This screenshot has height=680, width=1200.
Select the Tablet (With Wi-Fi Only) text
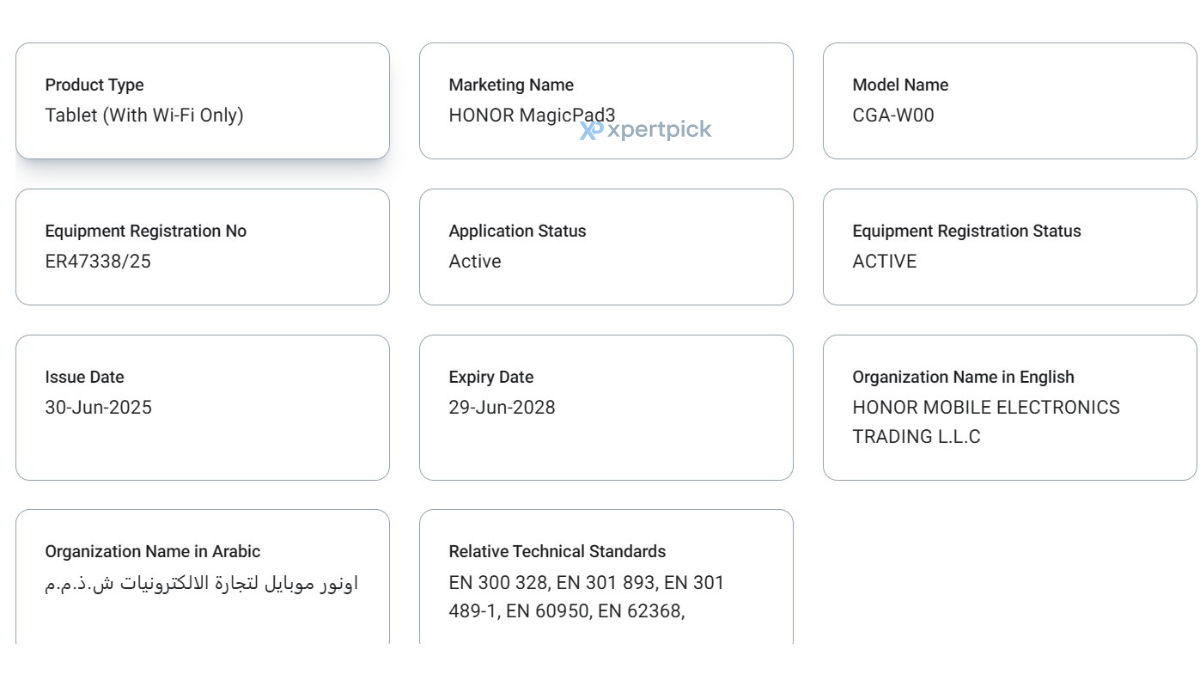144,115
